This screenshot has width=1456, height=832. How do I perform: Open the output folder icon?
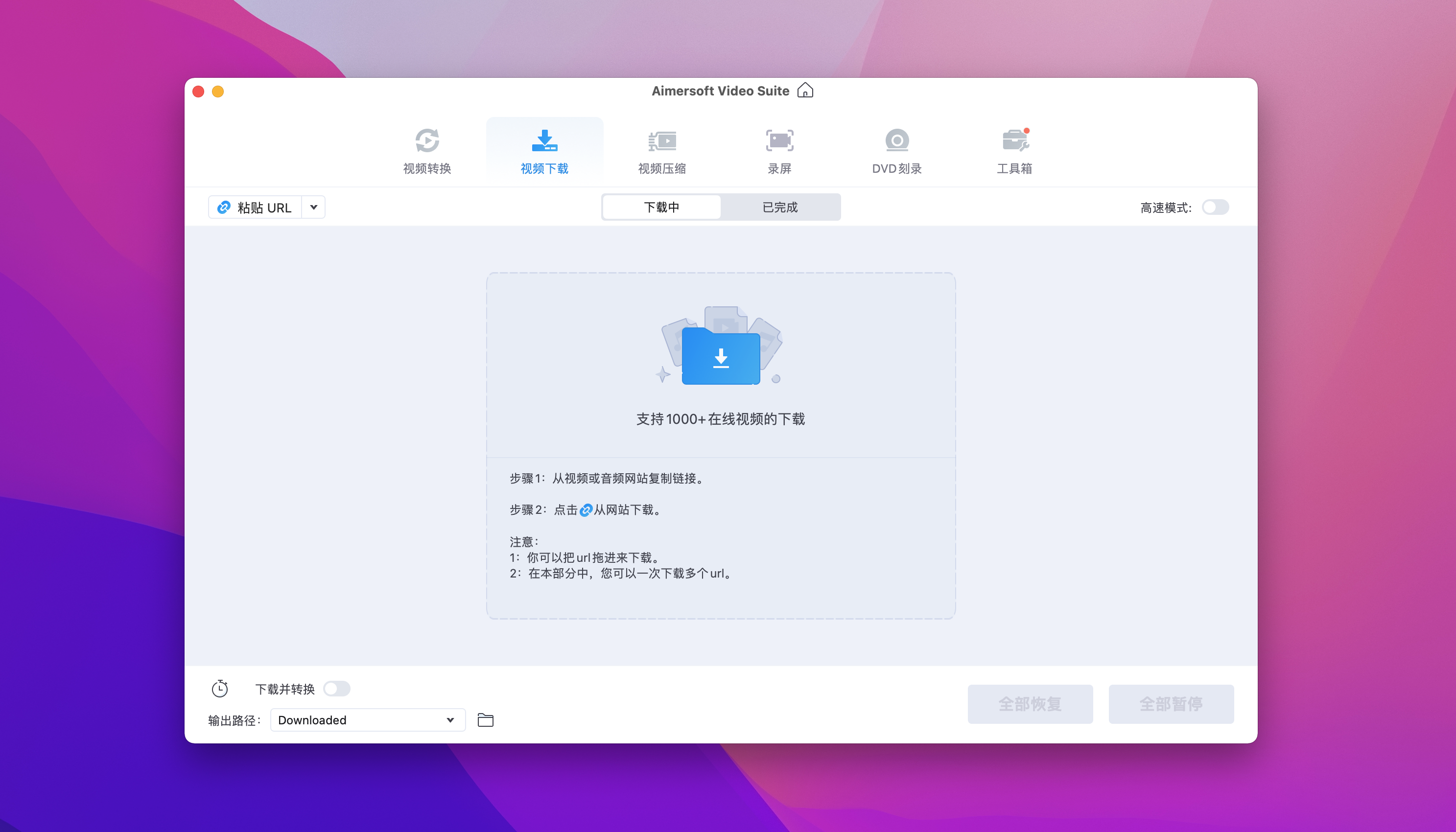(485, 720)
